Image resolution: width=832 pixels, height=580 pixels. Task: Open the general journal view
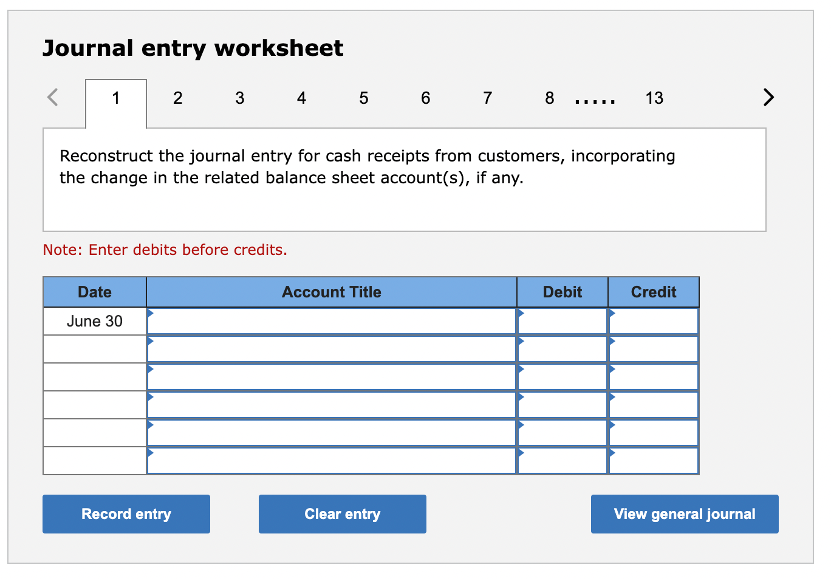(684, 513)
